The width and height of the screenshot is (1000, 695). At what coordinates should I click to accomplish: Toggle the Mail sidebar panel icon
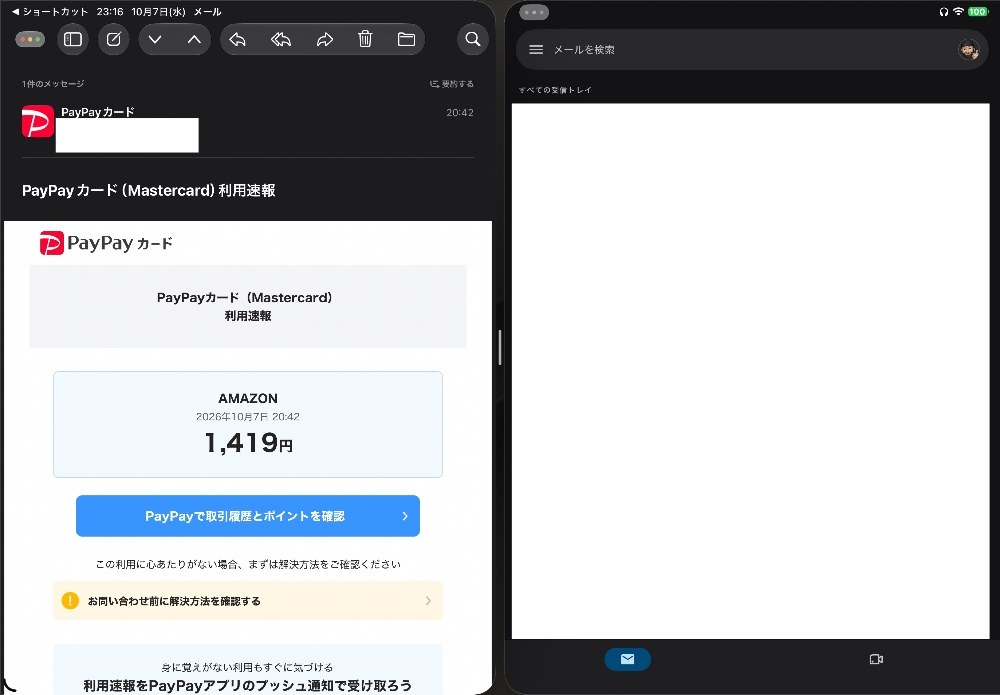(73, 40)
